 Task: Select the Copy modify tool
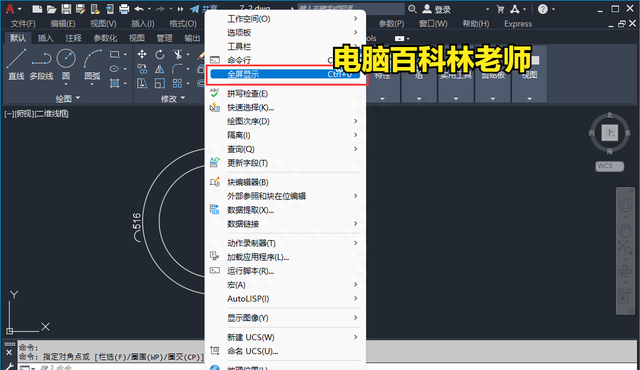[x=142, y=69]
